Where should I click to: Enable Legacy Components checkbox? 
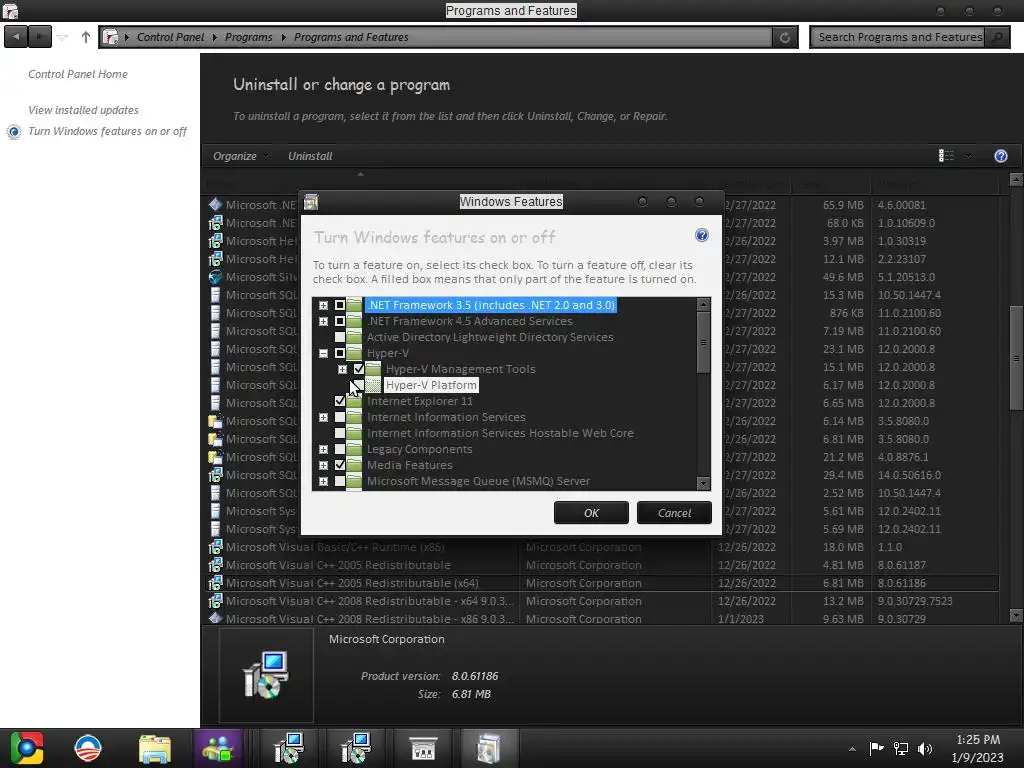click(x=340, y=449)
